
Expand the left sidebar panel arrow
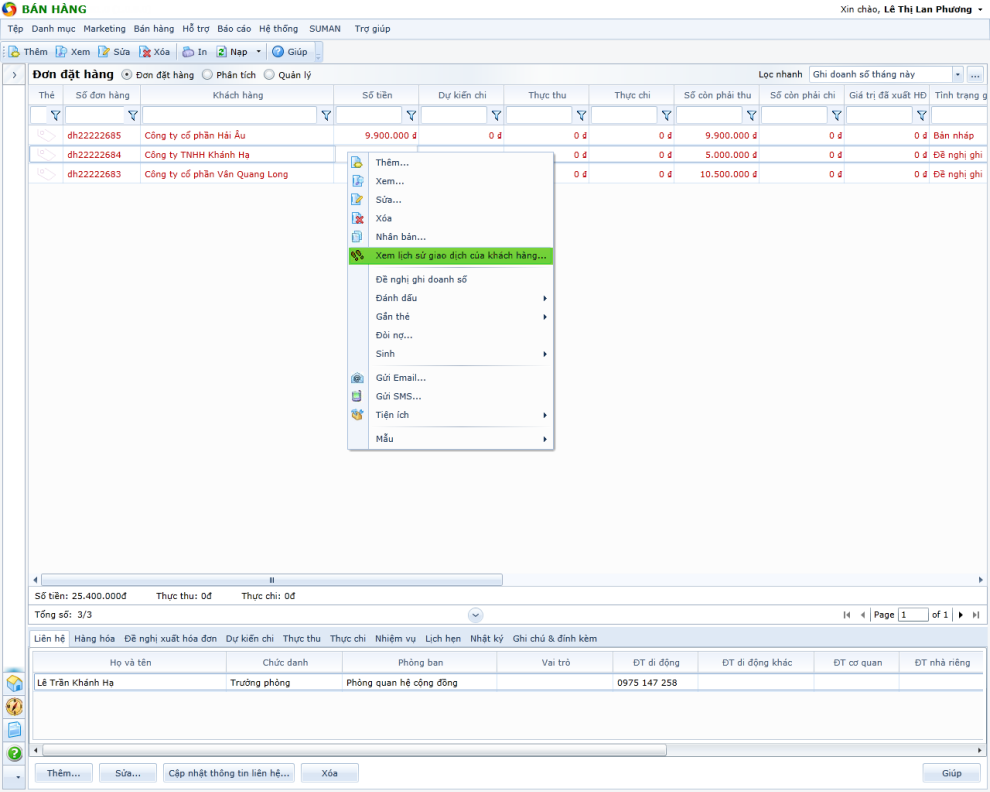tap(14, 75)
